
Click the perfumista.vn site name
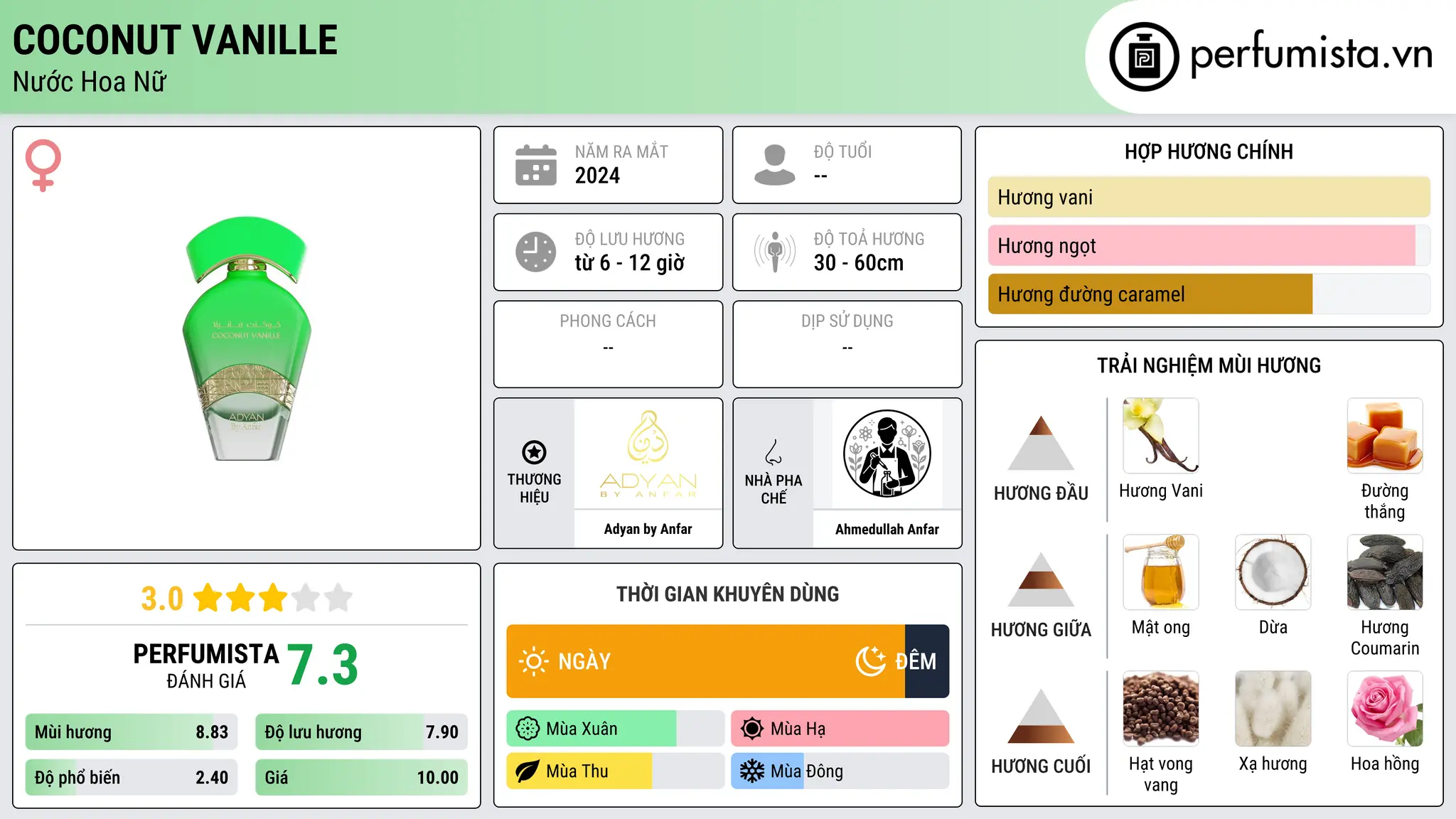[x=1312, y=54]
